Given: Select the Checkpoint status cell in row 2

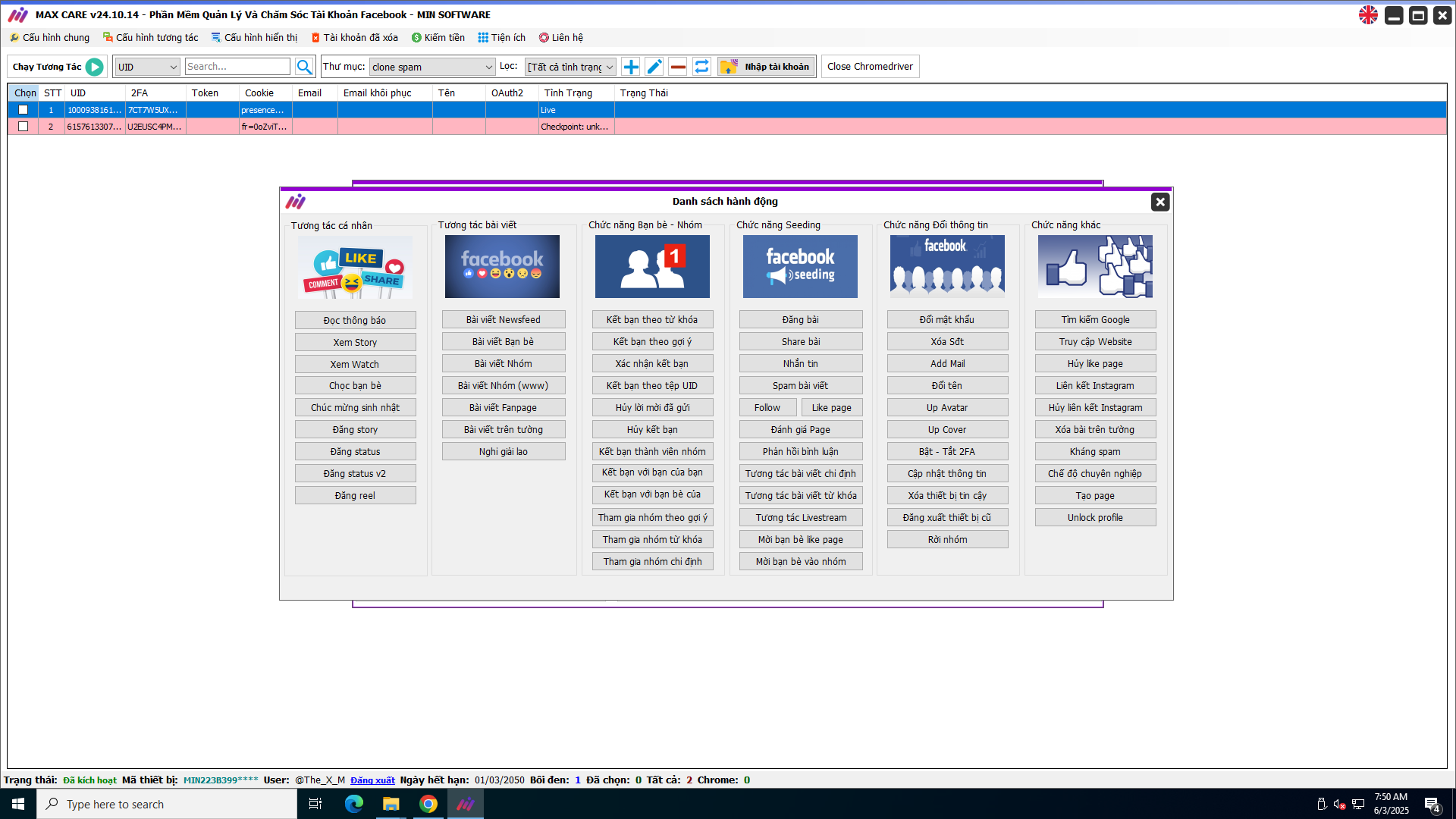Looking at the screenshot, I should tap(576, 127).
